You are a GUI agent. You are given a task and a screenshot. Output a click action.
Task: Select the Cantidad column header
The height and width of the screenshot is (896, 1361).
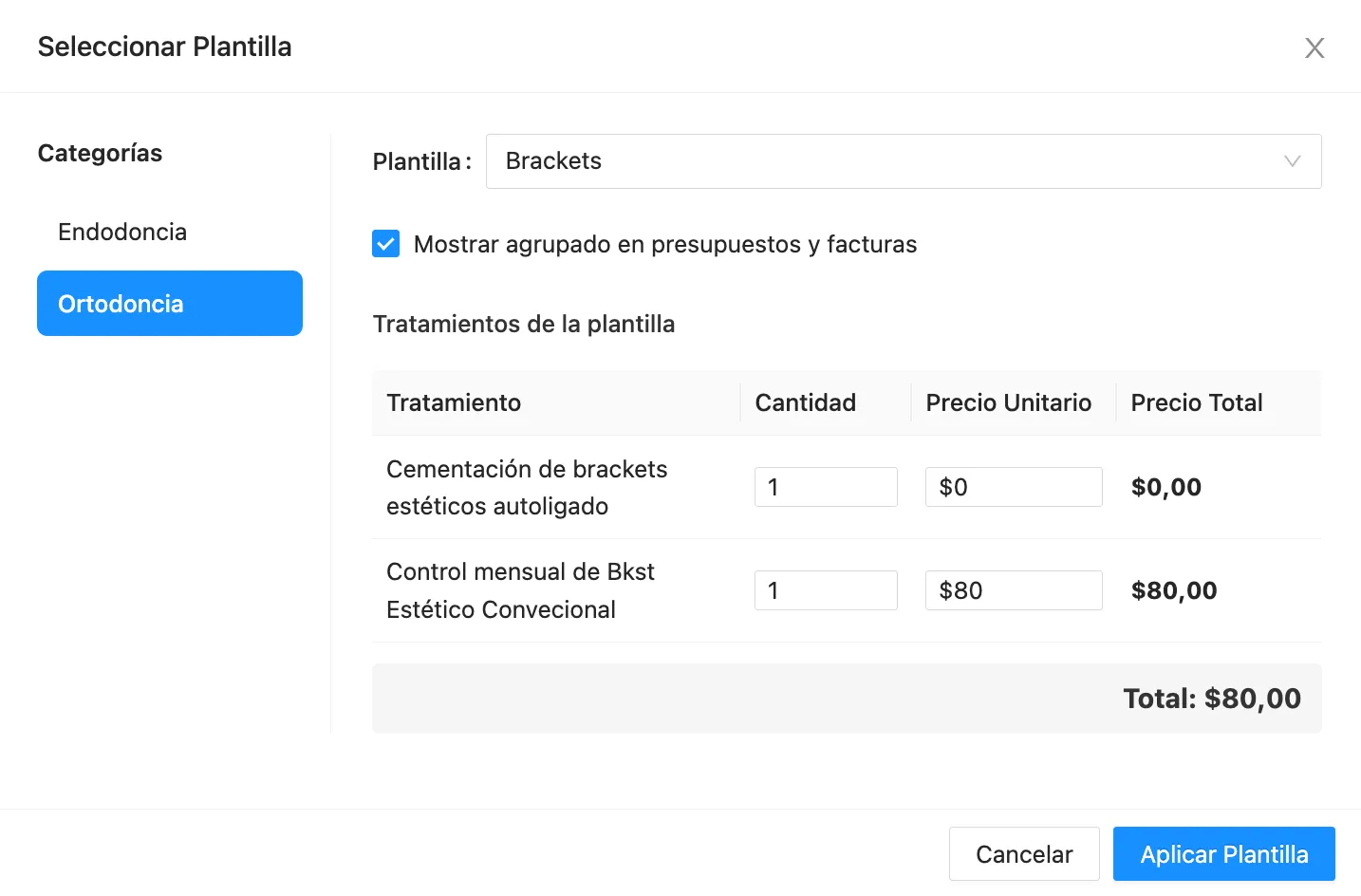click(x=805, y=402)
